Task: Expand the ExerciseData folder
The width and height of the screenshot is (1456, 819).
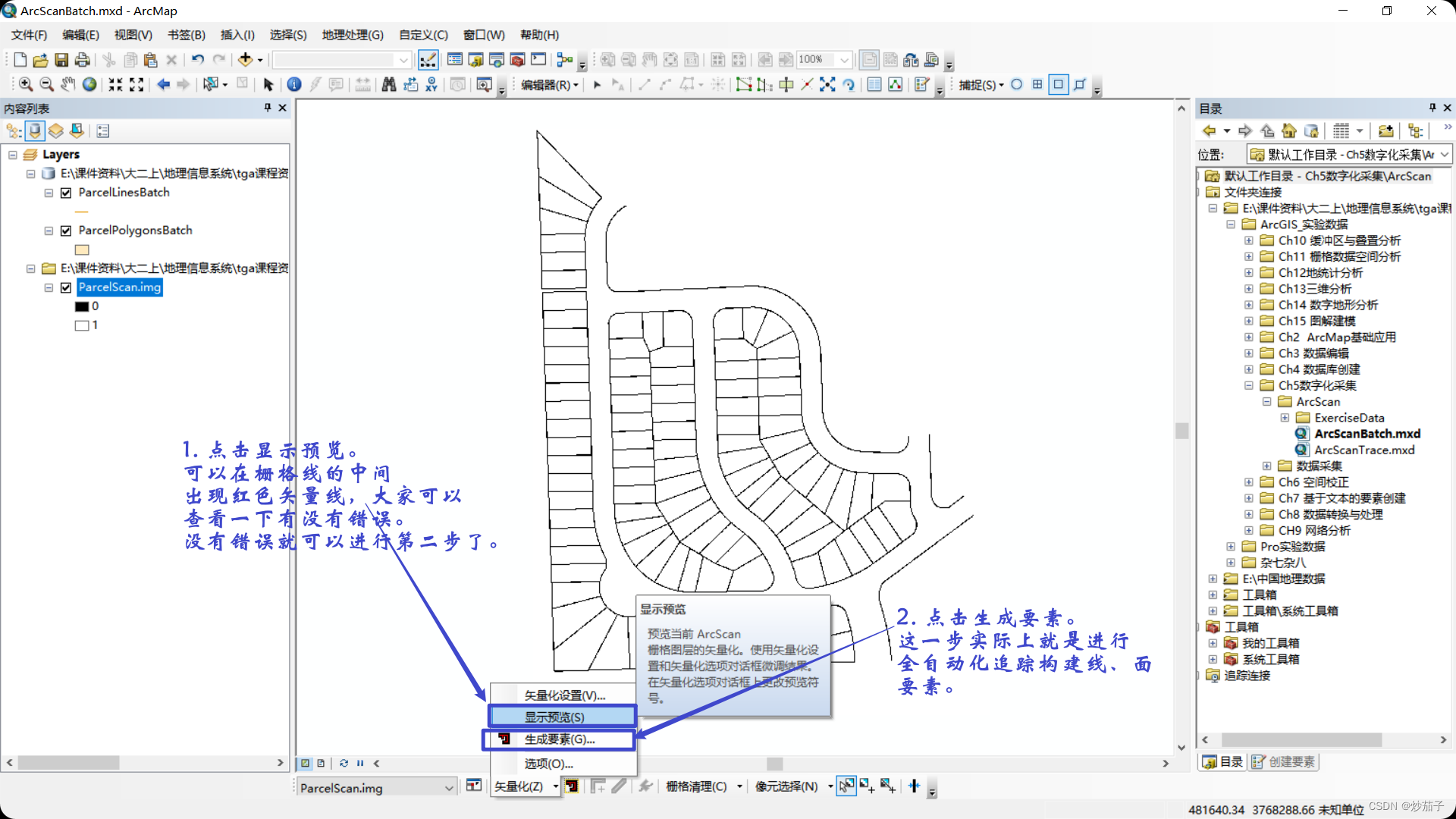Action: coord(1285,418)
